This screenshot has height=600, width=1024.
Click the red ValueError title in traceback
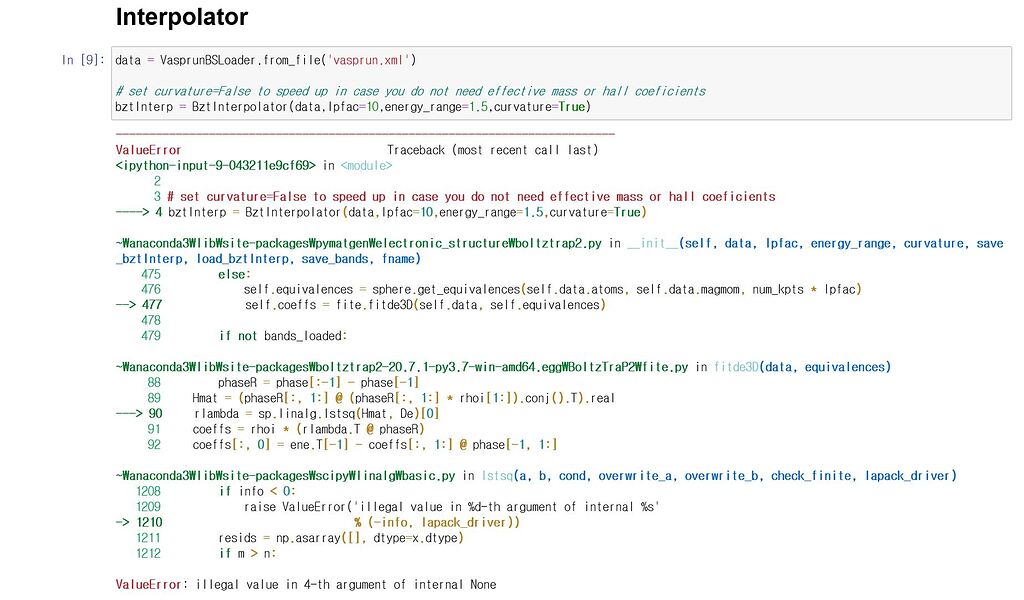point(148,150)
